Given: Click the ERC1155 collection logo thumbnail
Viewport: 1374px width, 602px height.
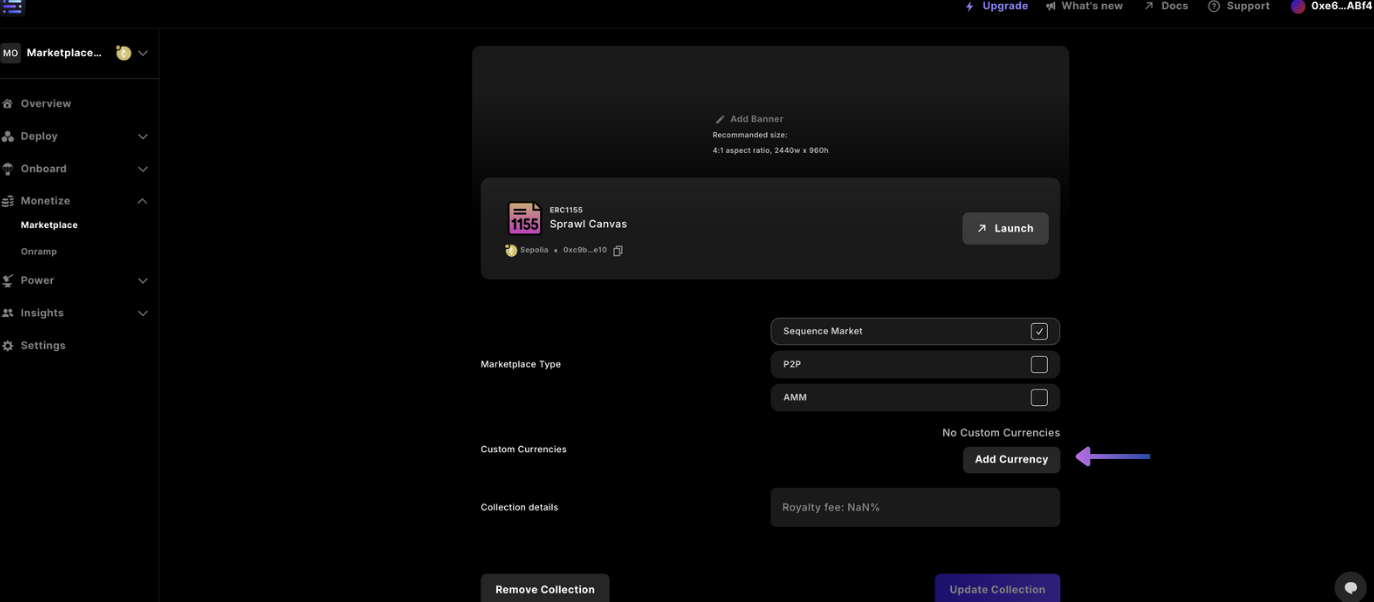Looking at the screenshot, I should pos(524,218).
